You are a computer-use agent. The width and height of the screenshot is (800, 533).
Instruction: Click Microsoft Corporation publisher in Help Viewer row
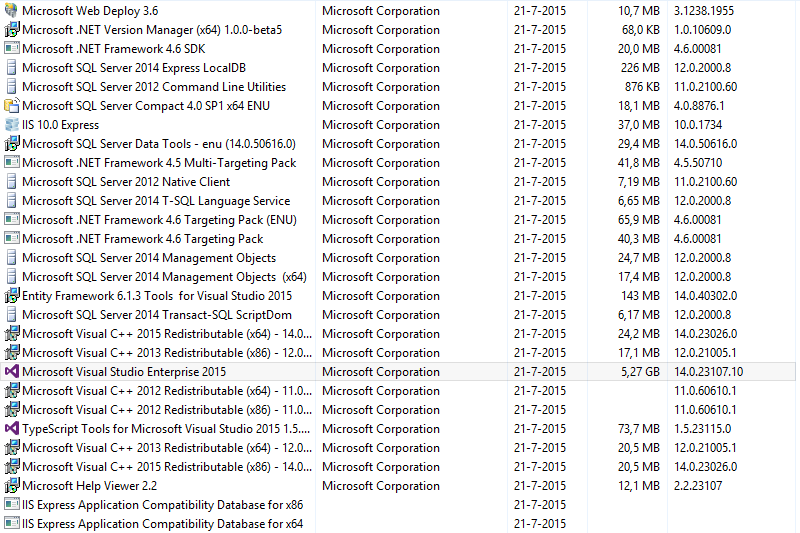381,486
